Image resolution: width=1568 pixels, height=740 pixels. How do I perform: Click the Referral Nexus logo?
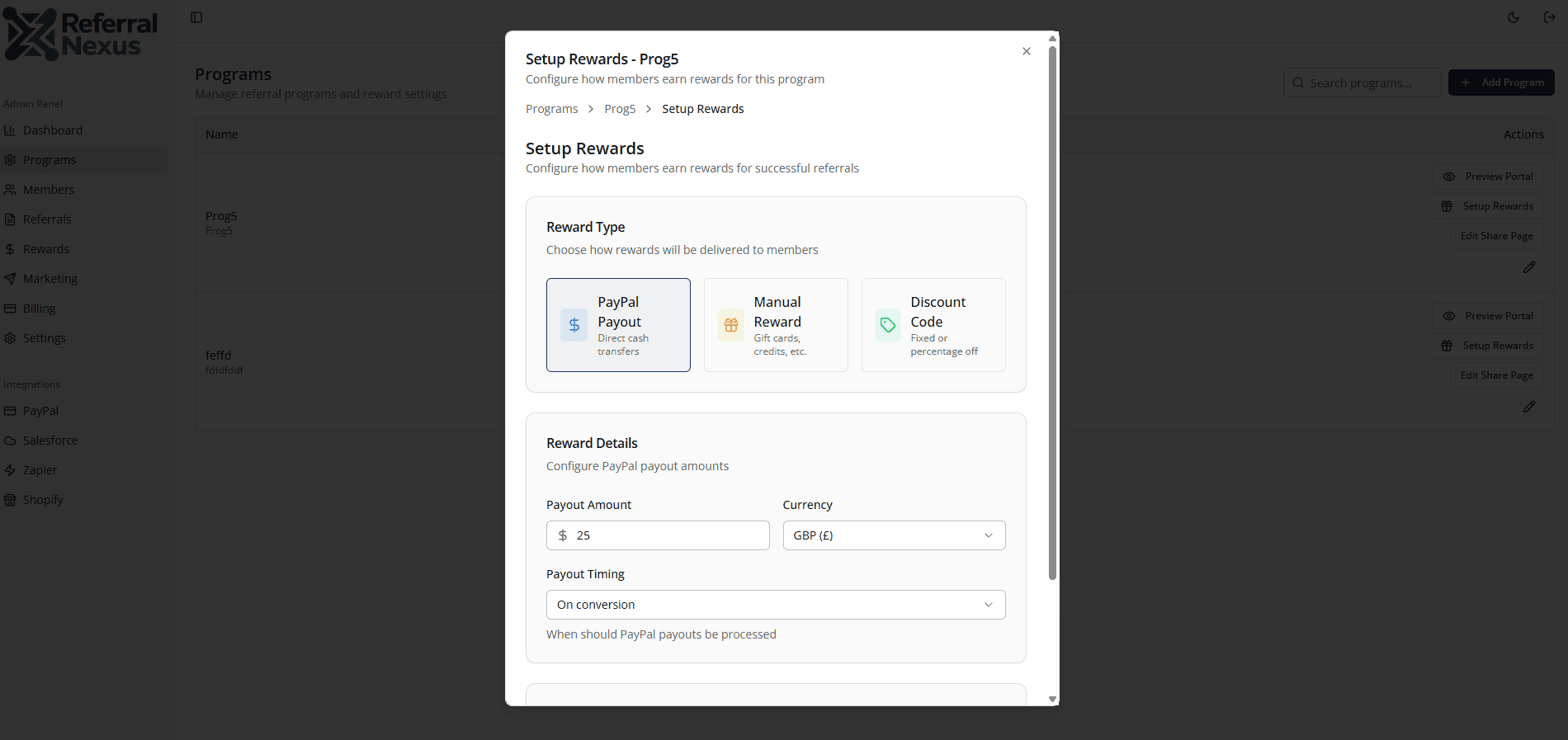(x=80, y=35)
